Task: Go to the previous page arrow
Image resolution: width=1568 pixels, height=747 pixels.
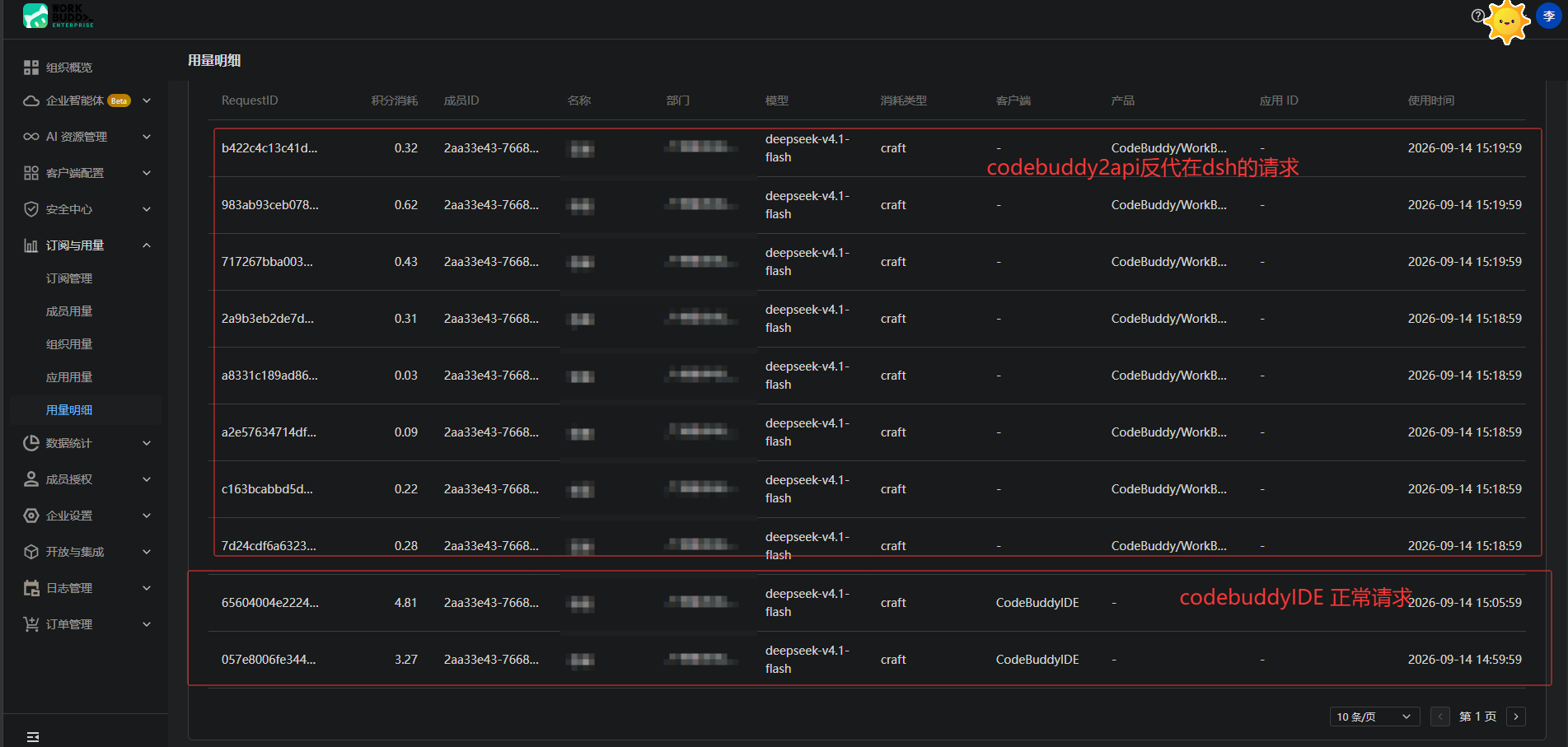Action: (x=1440, y=717)
